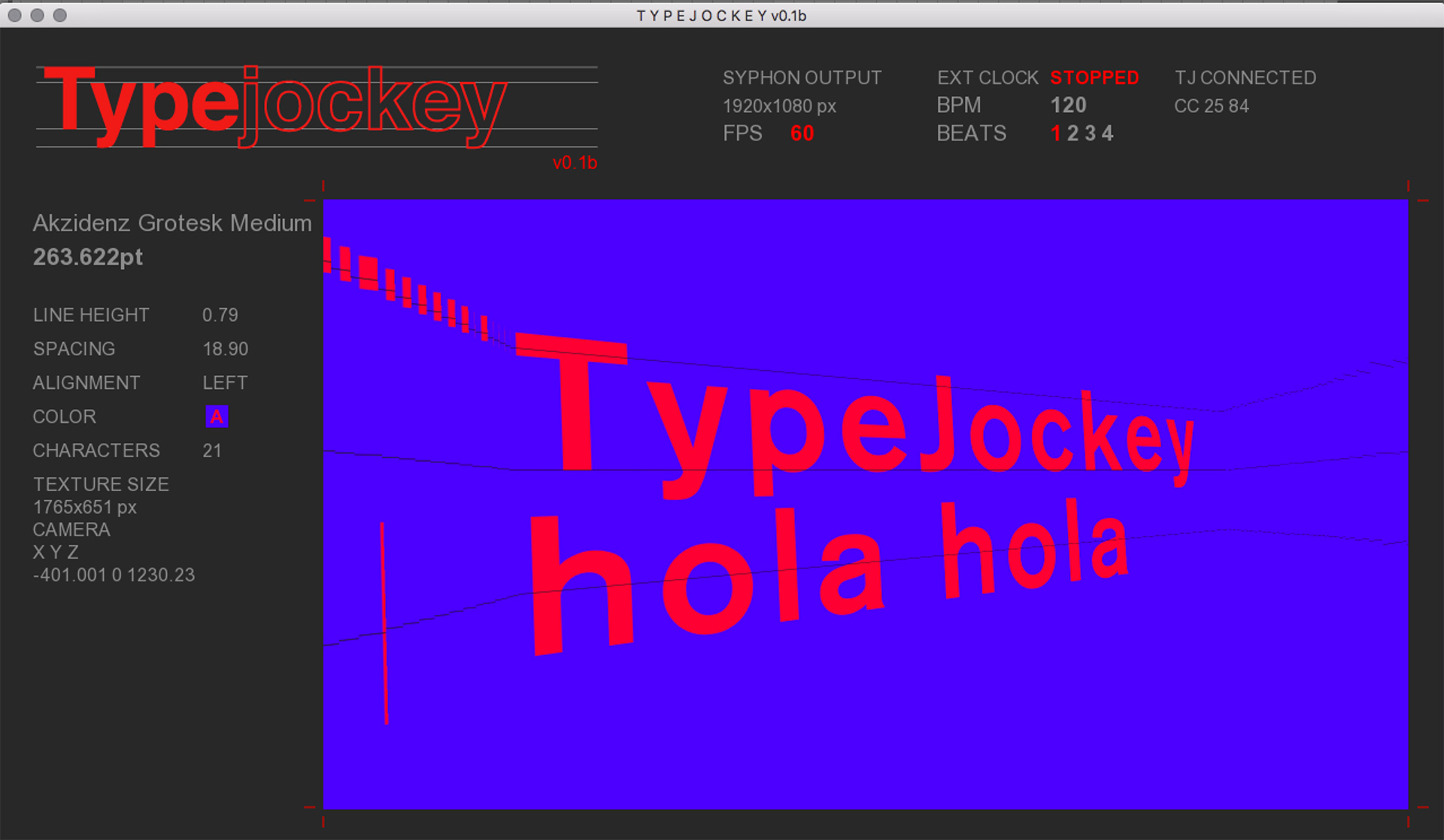Click the yellow minimize window button
The height and width of the screenshot is (840, 1444).
38,15
